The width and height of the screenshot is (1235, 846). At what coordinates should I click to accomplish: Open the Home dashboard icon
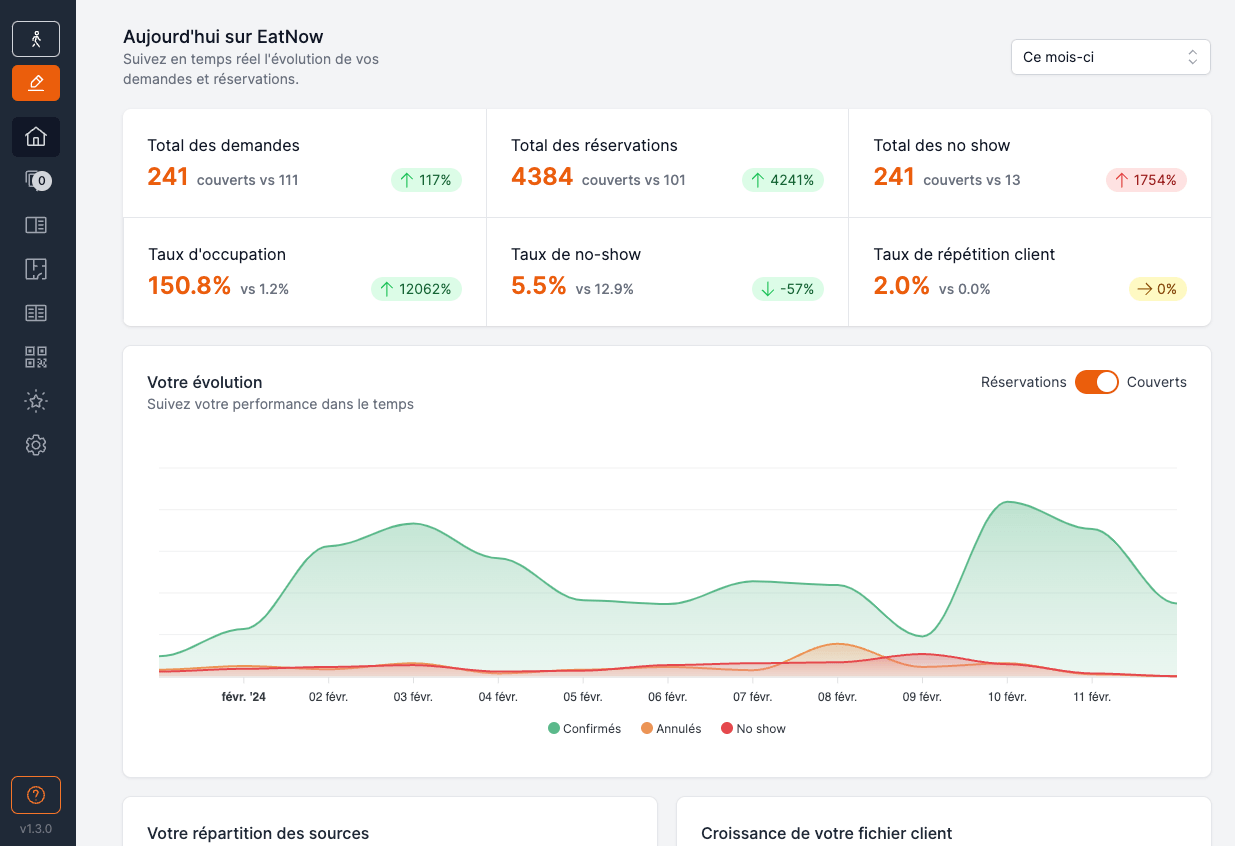(x=36, y=137)
